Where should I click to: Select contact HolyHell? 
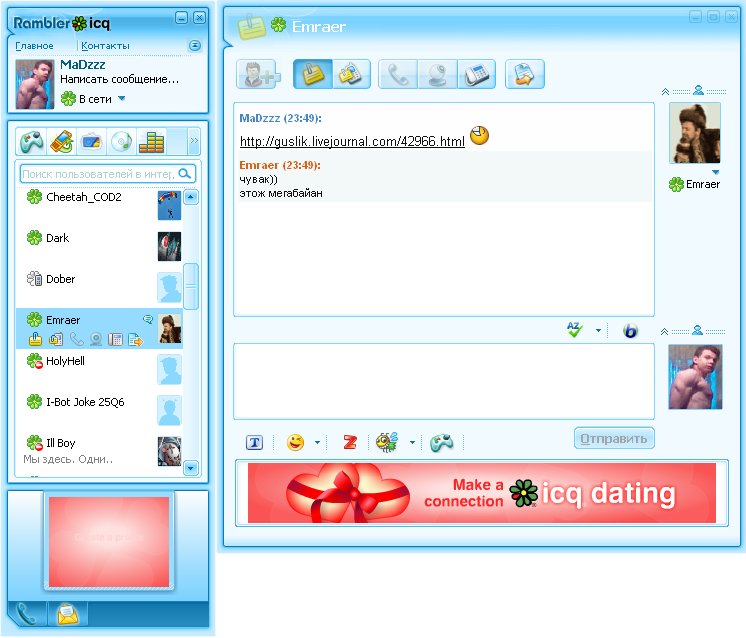click(x=99, y=369)
